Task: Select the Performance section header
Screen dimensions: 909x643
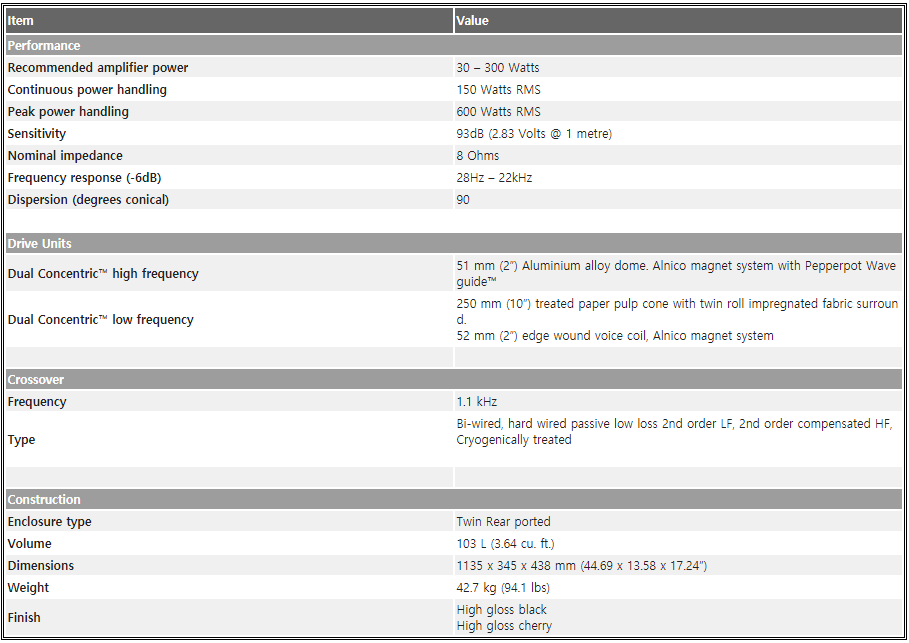Action: tap(454, 45)
